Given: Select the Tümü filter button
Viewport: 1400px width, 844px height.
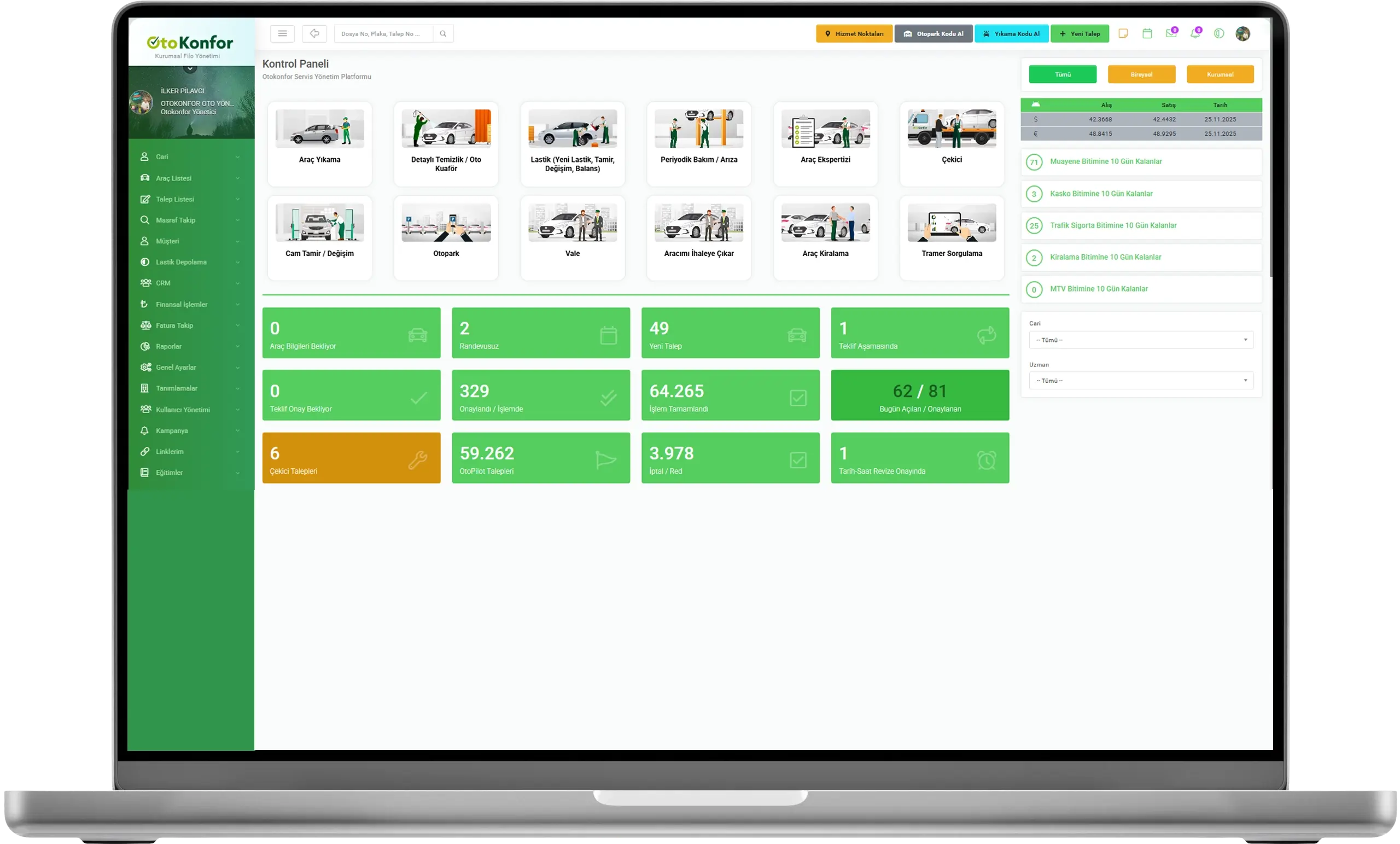Looking at the screenshot, I should tap(1063, 74).
